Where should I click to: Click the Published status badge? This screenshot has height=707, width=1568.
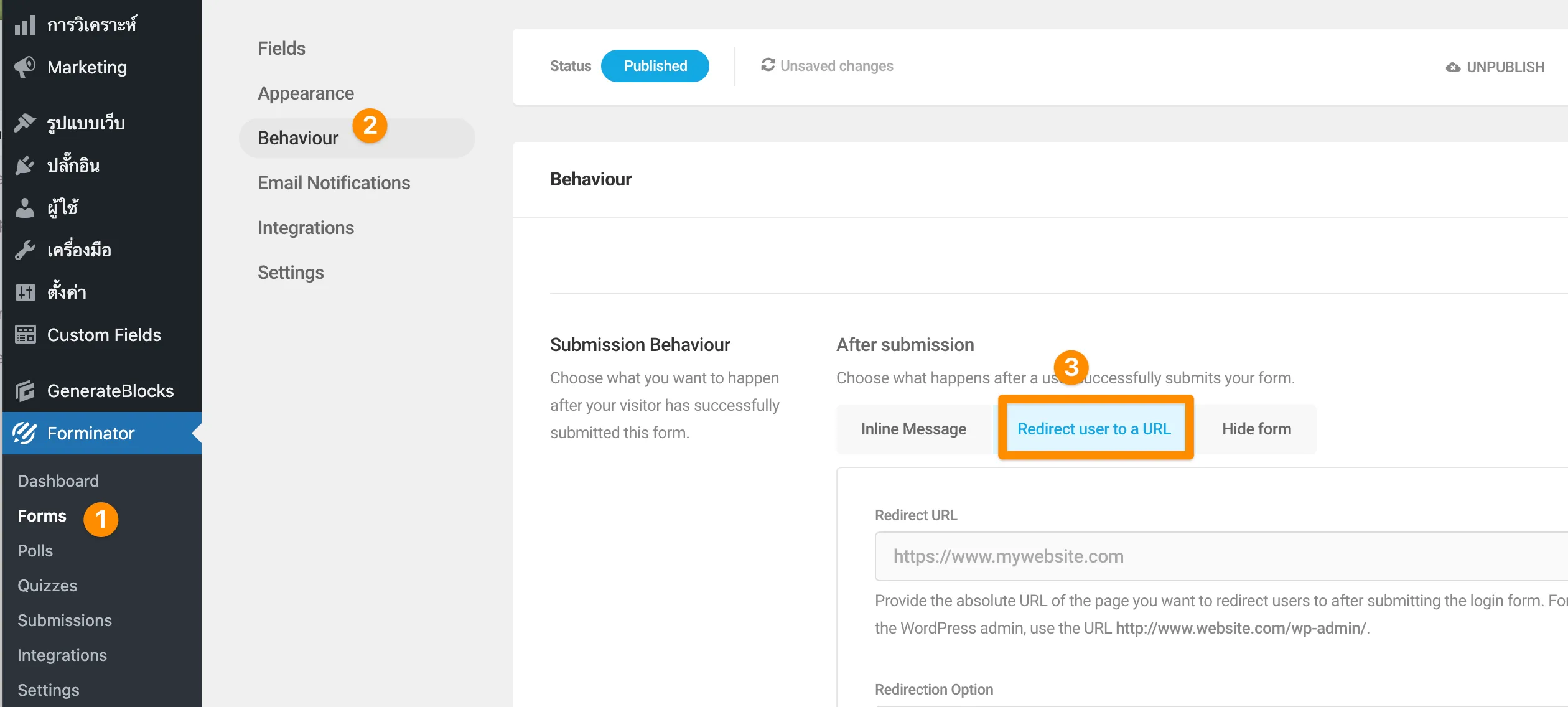click(655, 66)
